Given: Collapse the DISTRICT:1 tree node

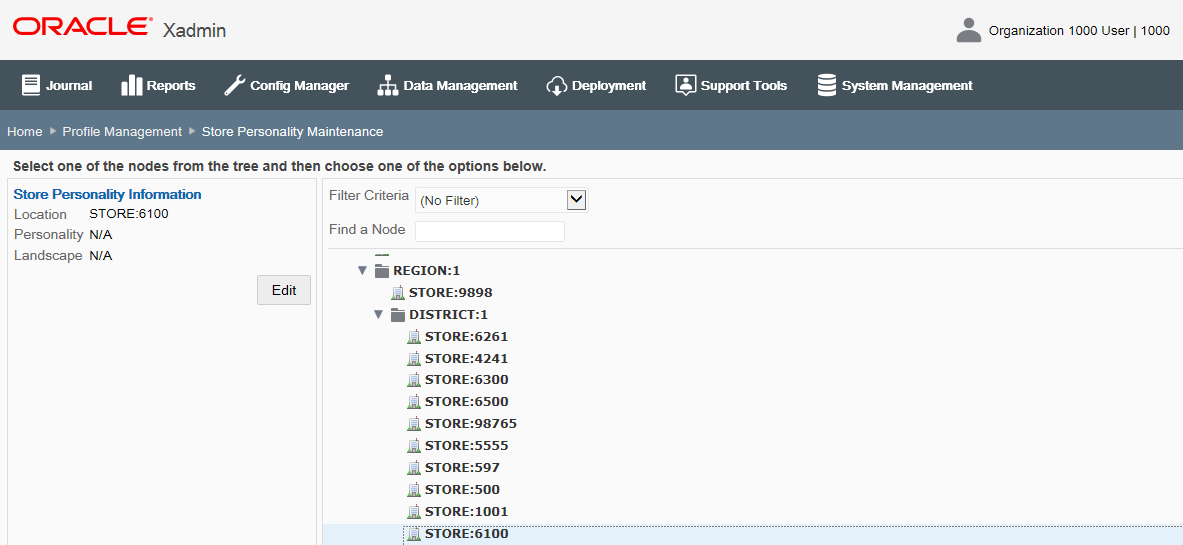Looking at the screenshot, I should click(379, 314).
